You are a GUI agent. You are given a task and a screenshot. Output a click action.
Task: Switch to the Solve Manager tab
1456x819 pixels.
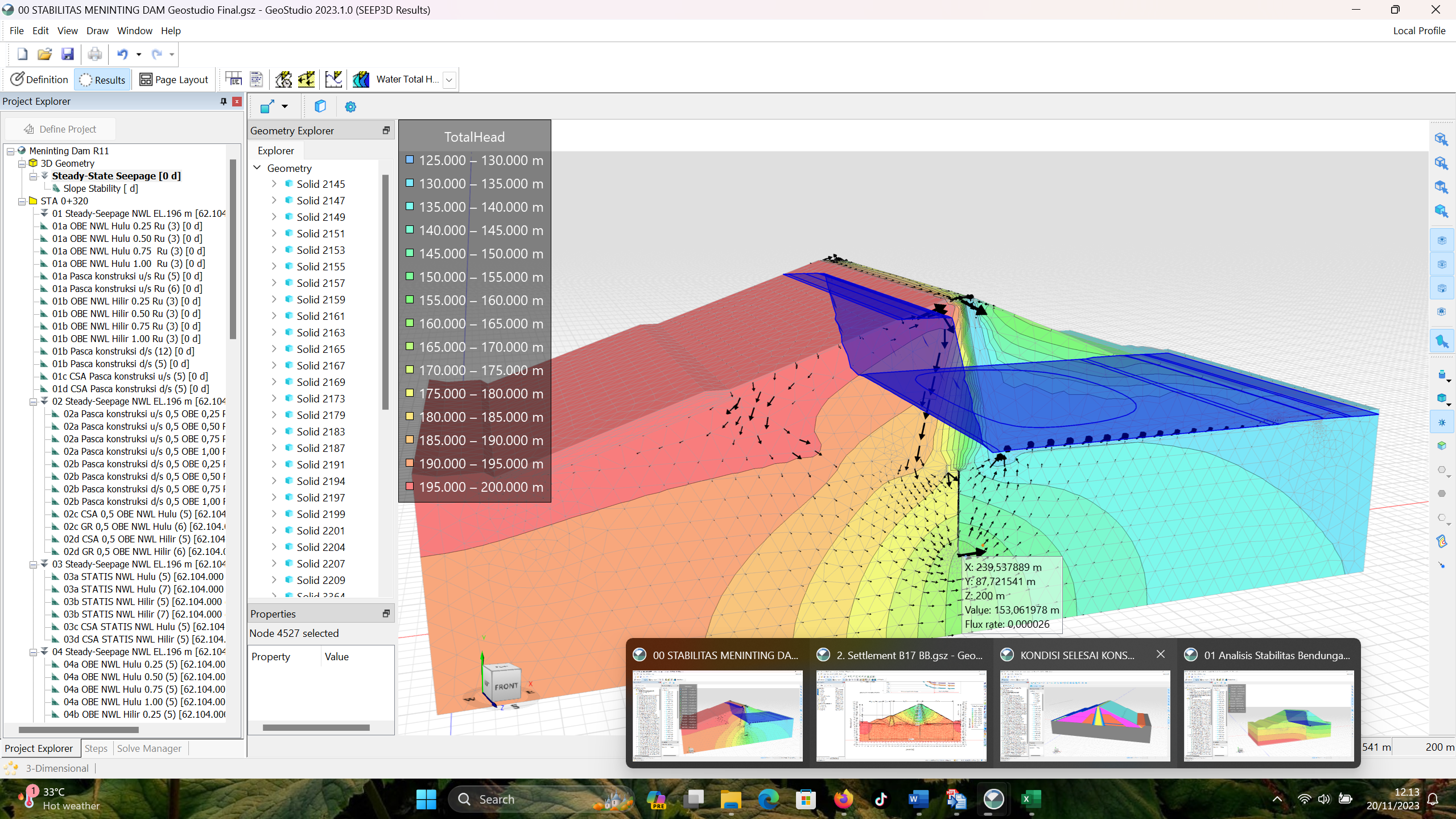tap(149, 748)
